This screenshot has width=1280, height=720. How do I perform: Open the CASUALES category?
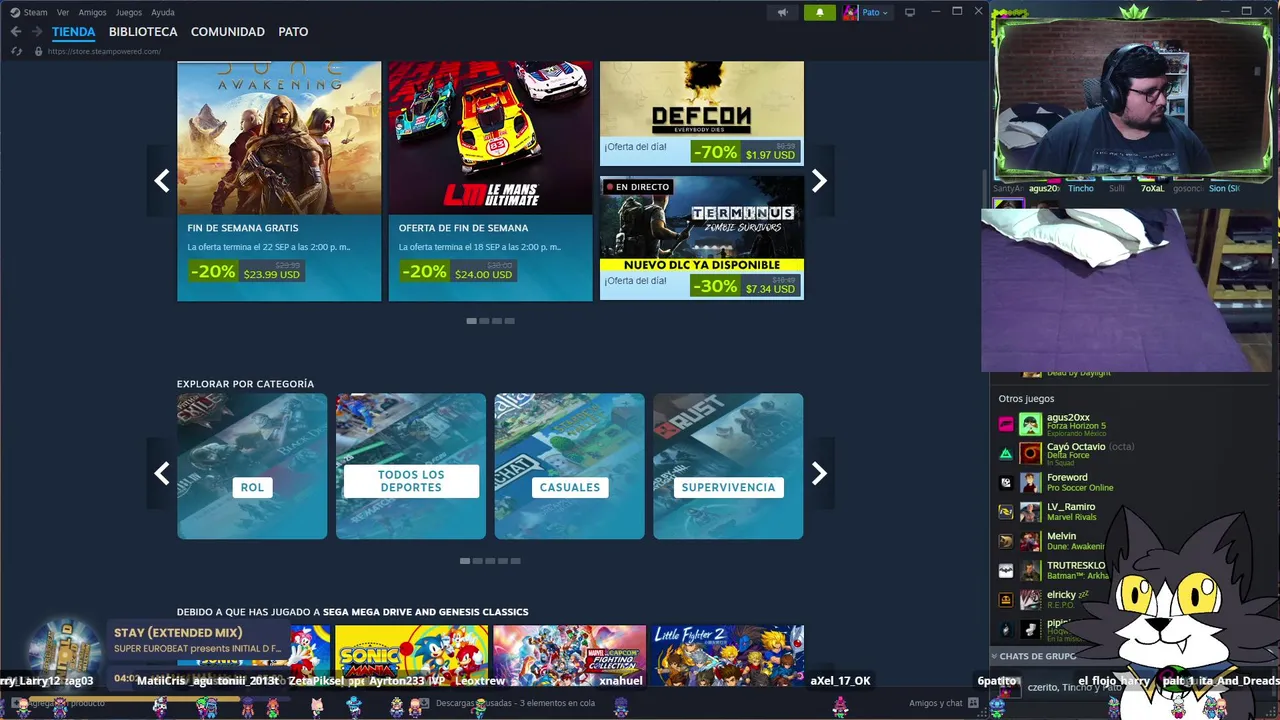pyautogui.click(x=569, y=466)
